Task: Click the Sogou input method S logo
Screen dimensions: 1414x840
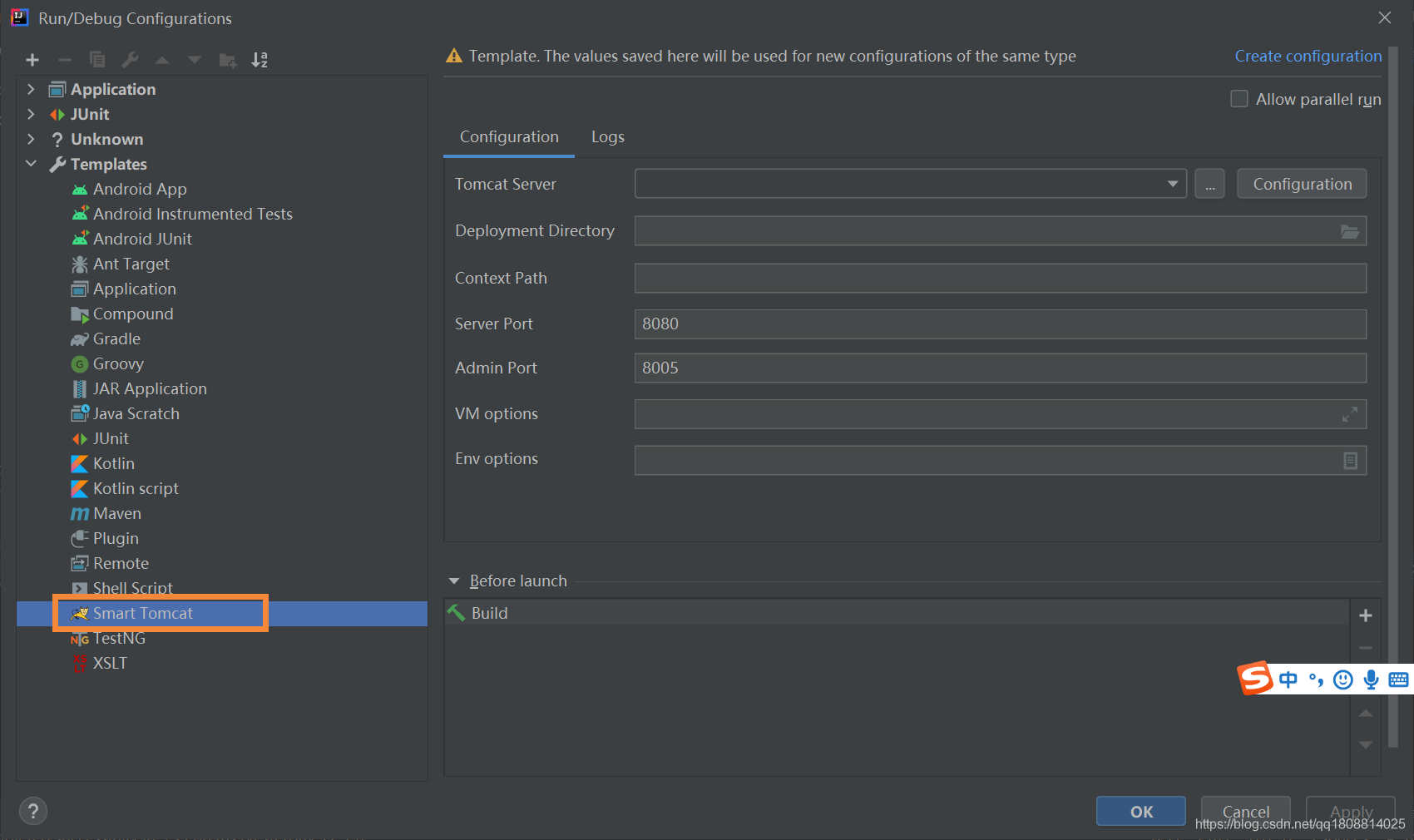Action: point(1256,679)
